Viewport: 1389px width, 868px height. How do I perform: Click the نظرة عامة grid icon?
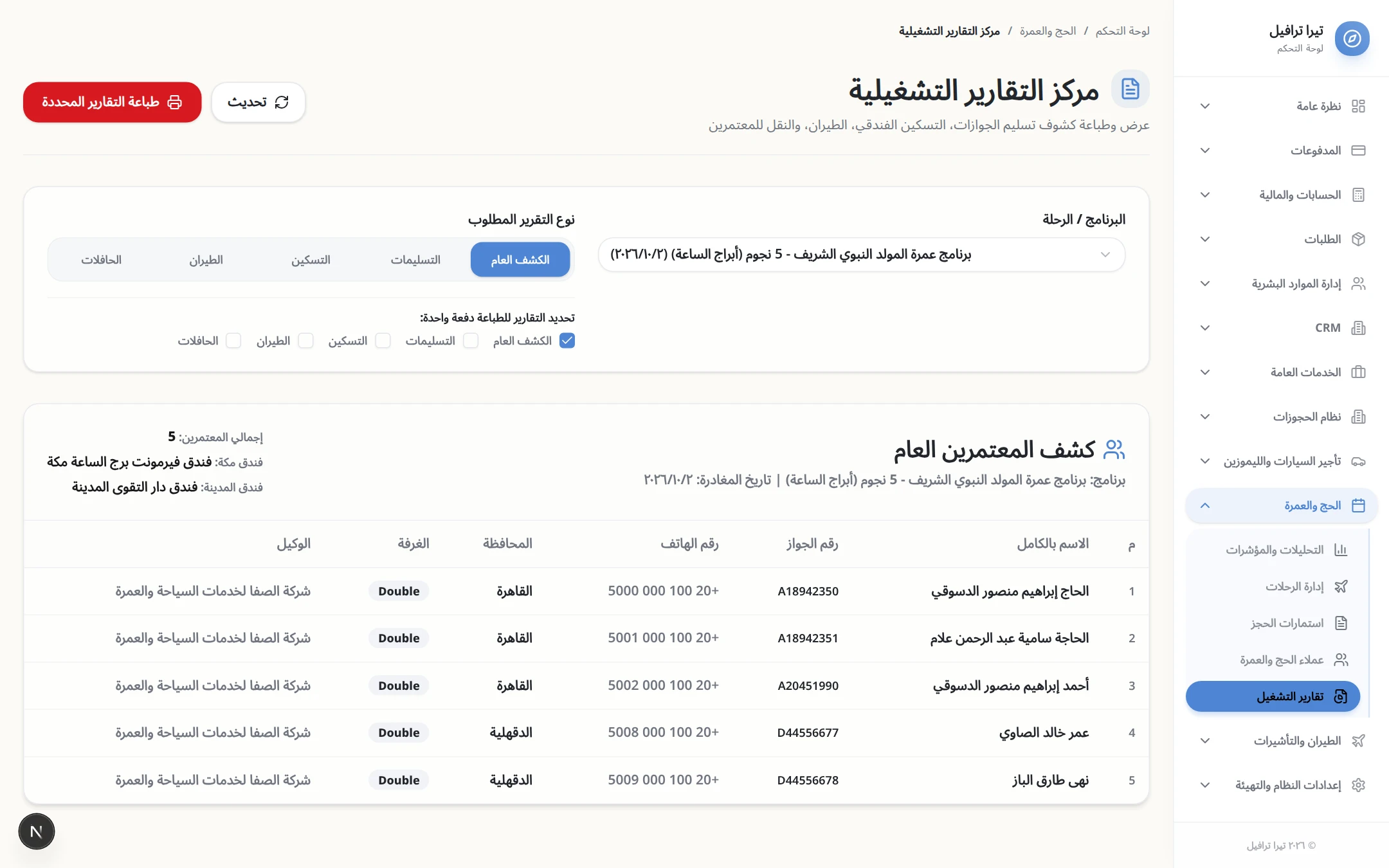1358,106
